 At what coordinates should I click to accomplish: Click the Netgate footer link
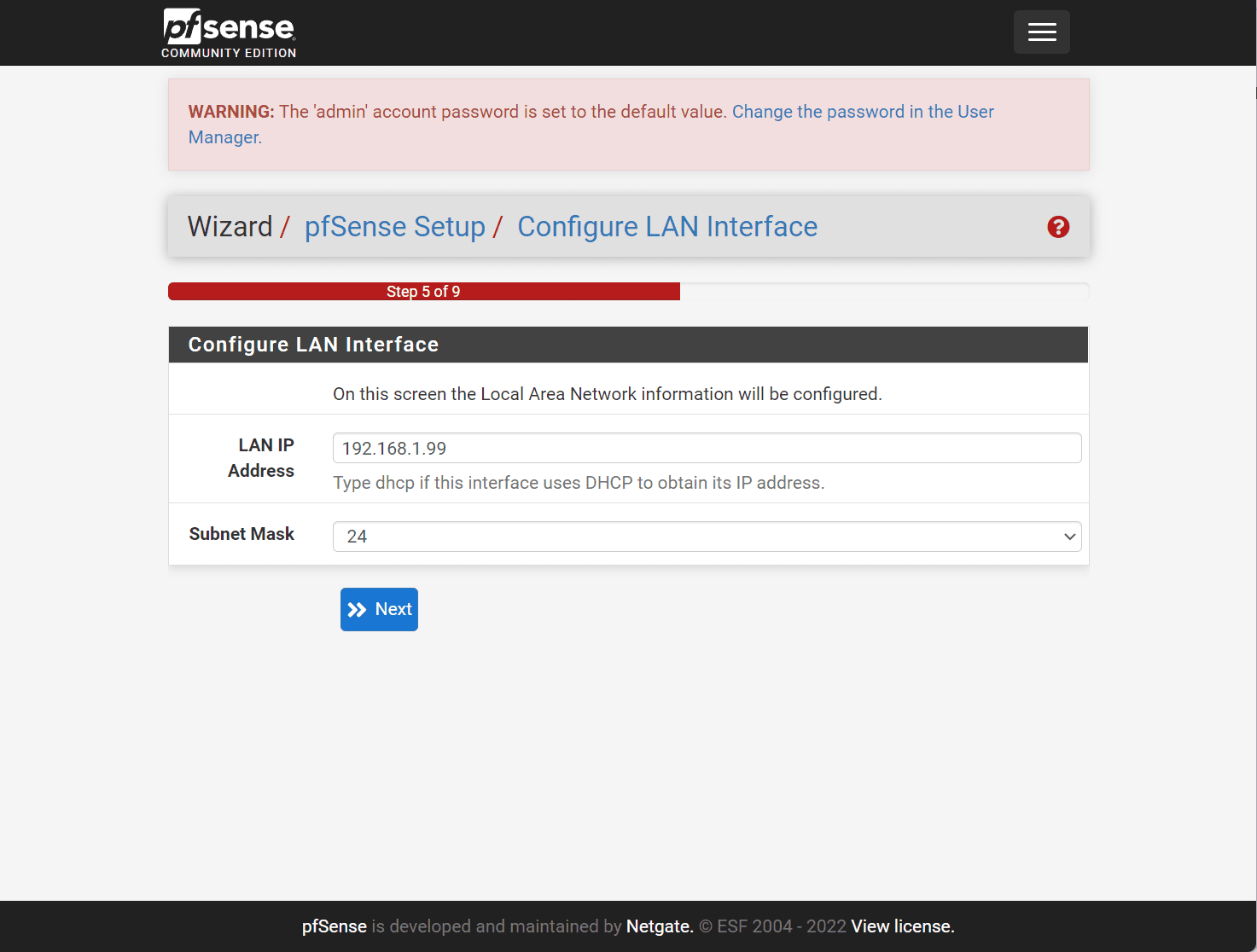coord(660,926)
